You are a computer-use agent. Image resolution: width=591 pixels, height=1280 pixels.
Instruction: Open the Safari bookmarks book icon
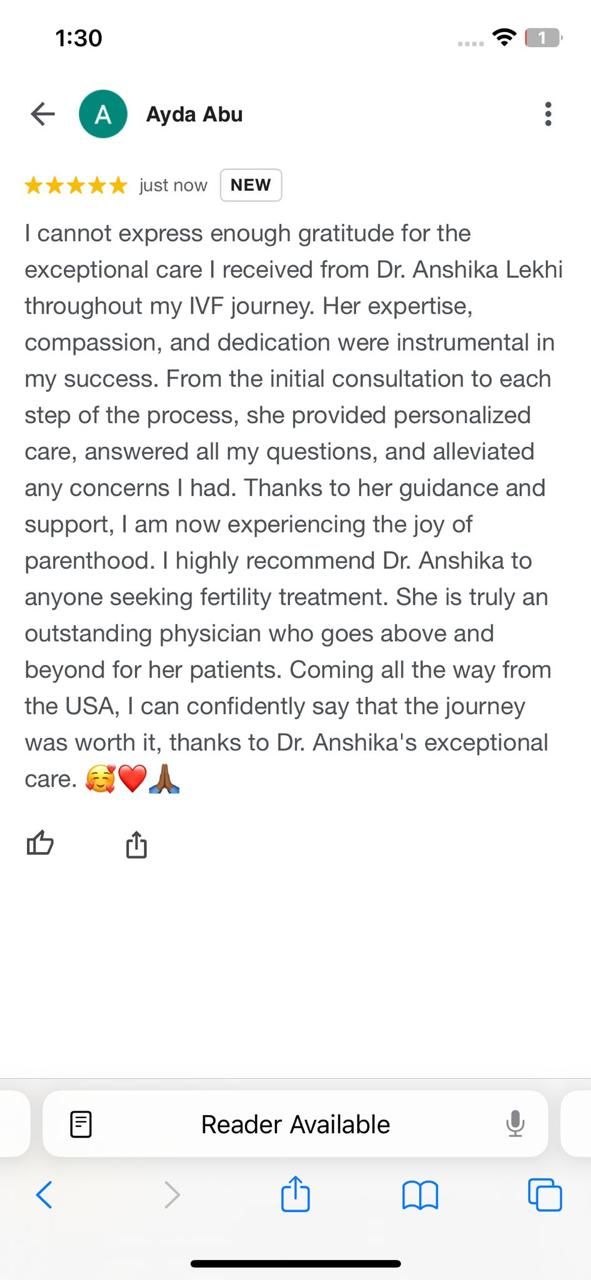click(420, 1195)
